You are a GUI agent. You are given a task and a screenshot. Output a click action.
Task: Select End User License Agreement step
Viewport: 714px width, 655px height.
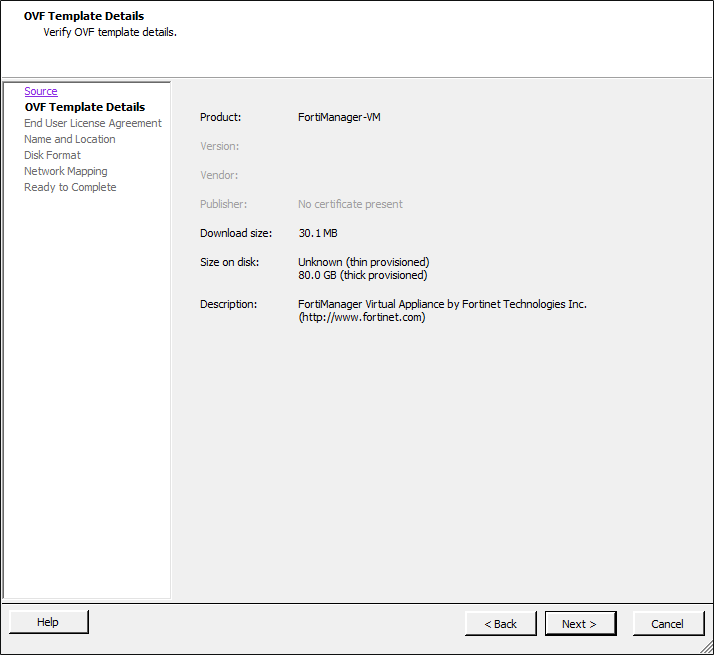(x=93, y=123)
